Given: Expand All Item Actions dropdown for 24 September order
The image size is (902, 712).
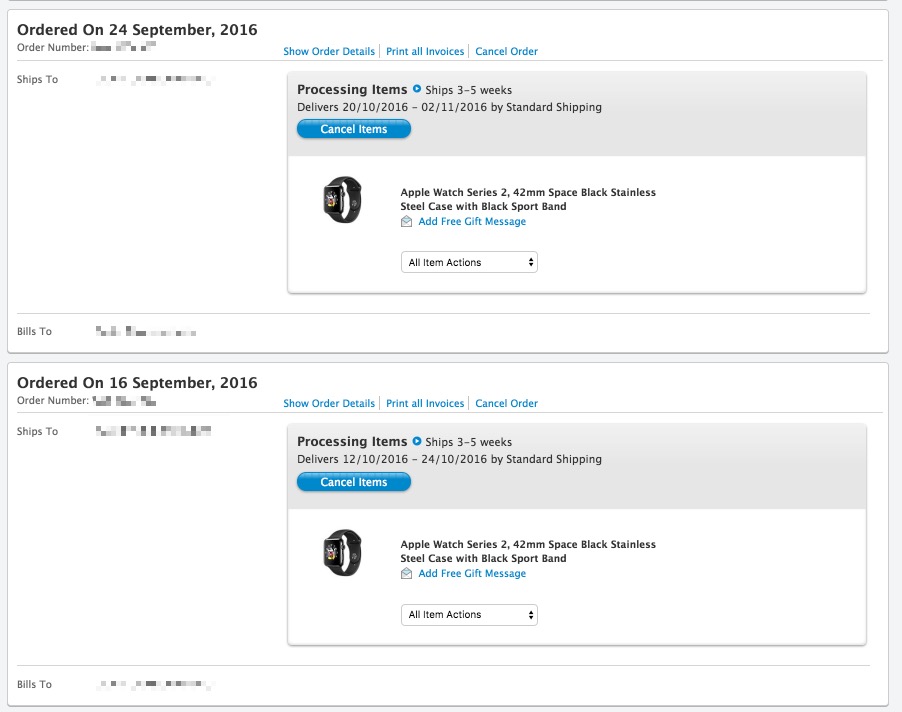Looking at the screenshot, I should coord(469,262).
